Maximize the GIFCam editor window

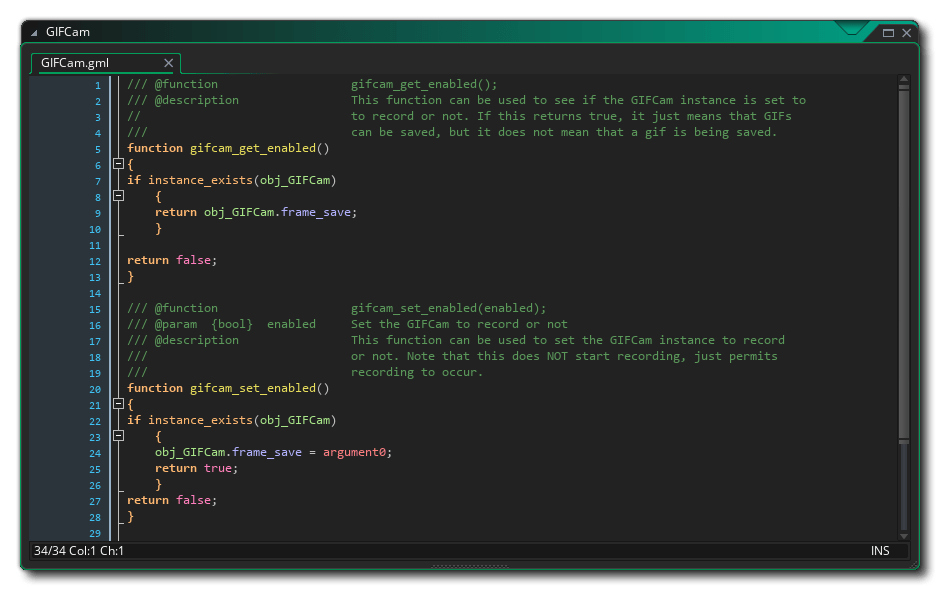[x=886, y=31]
